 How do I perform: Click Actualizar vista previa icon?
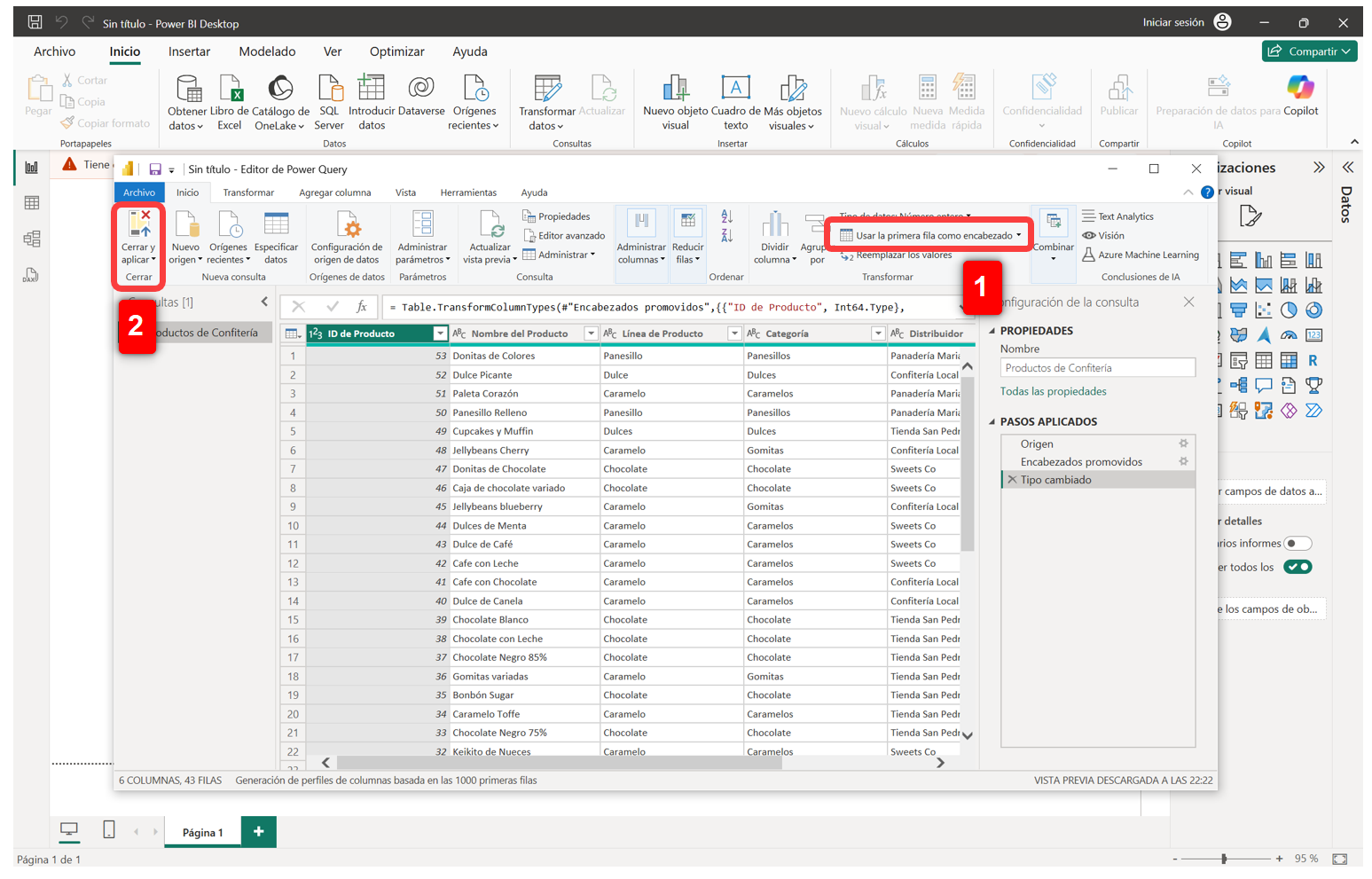490,224
